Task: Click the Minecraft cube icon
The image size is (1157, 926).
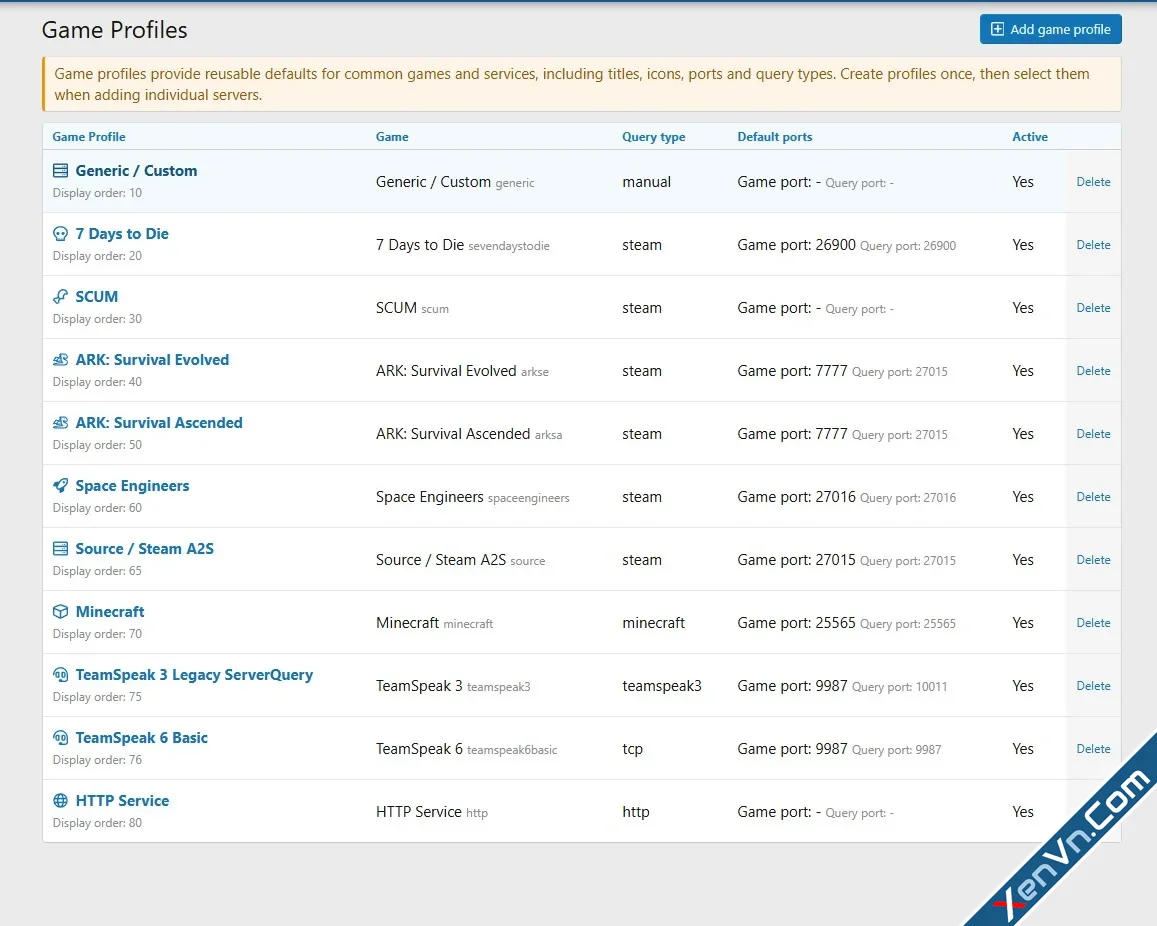Action: (x=61, y=612)
